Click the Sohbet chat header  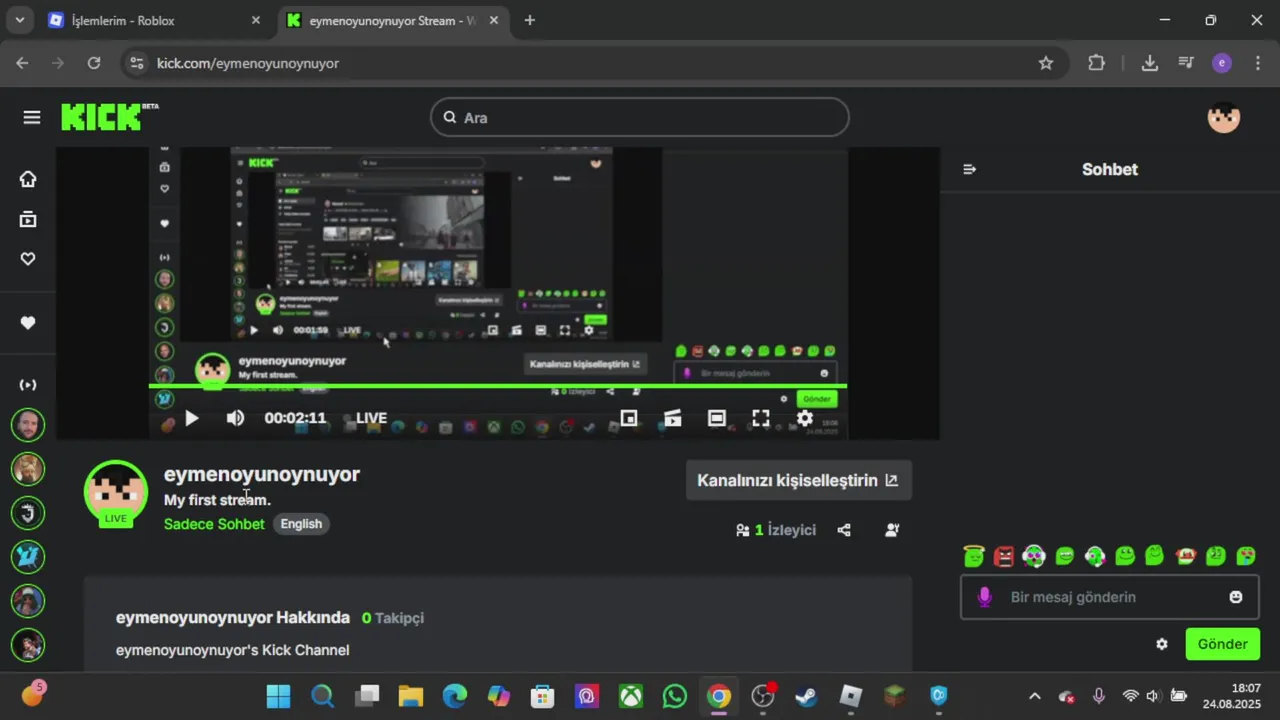pyautogui.click(x=1110, y=169)
